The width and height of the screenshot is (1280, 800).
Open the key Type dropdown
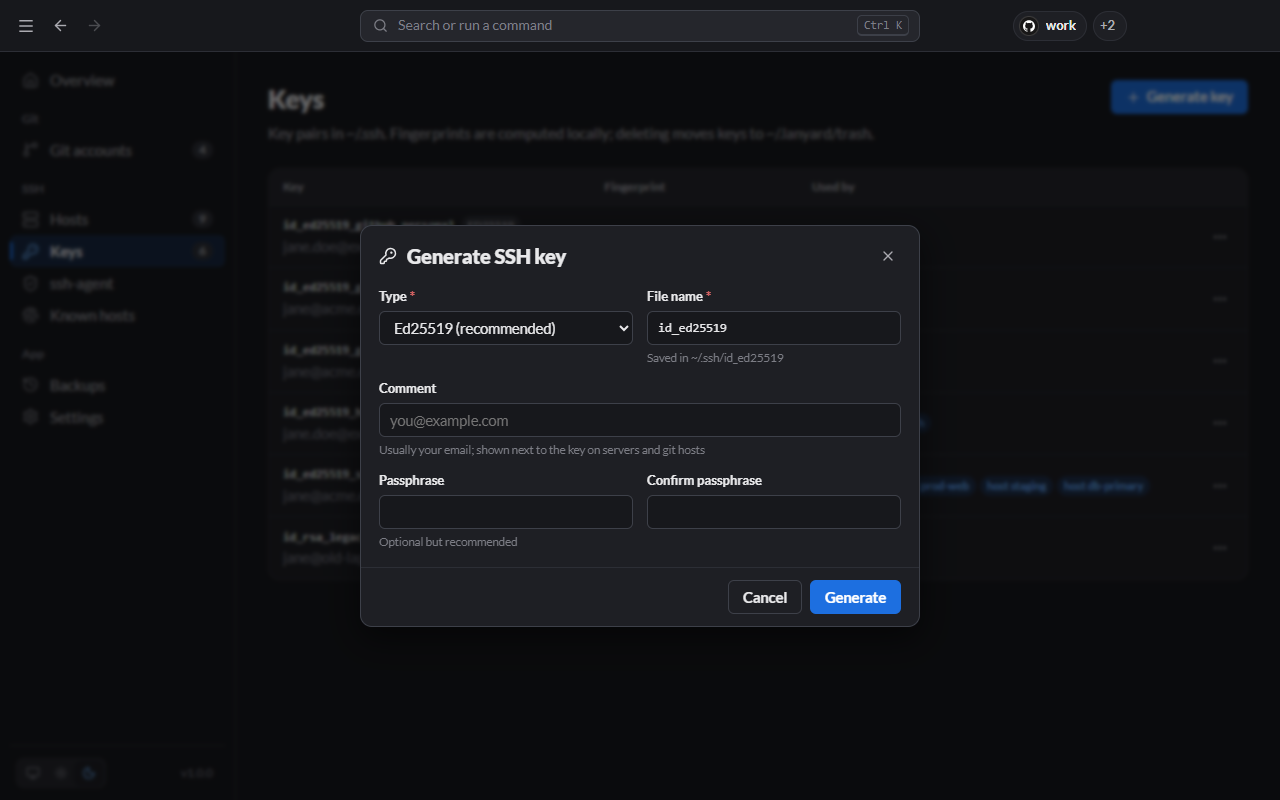pos(506,328)
